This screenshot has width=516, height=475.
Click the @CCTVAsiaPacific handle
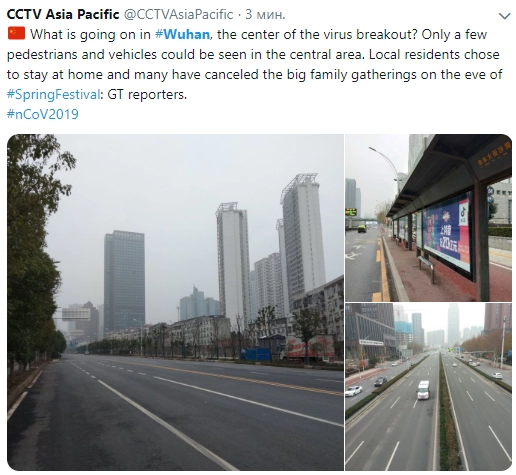pos(179,14)
